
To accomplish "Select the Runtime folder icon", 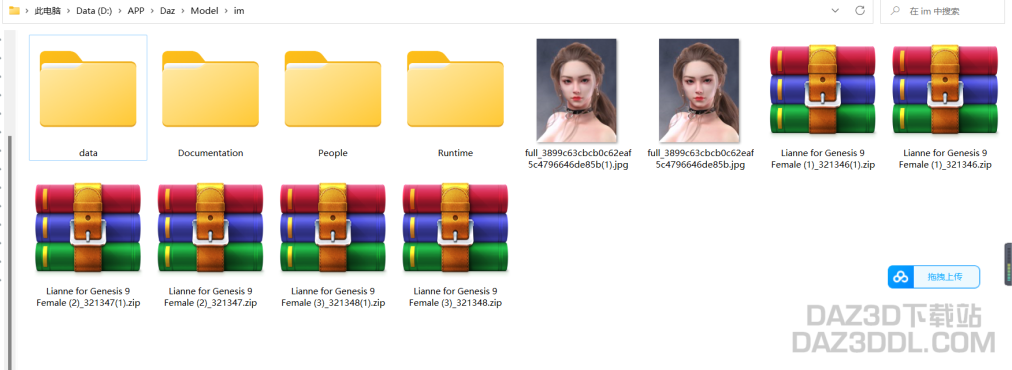I will pyautogui.click(x=455, y=88).
